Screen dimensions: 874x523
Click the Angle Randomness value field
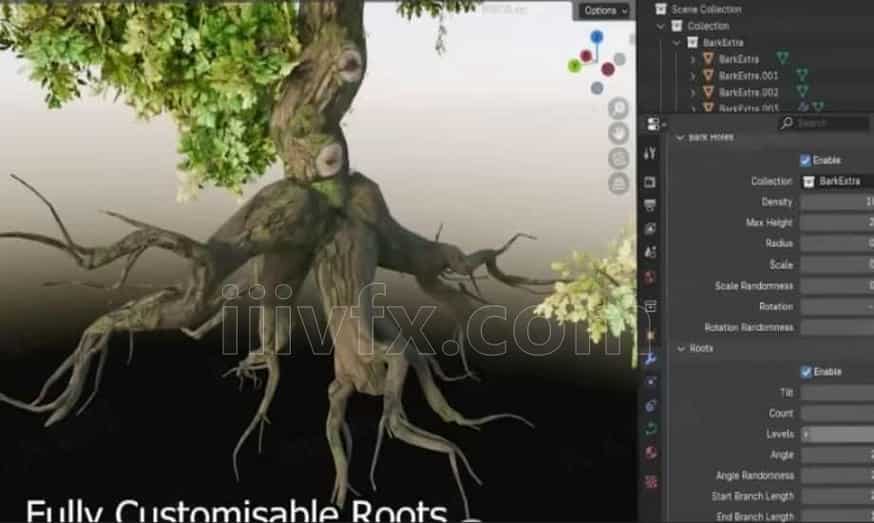pyautogui.click(x=837, y=475)
